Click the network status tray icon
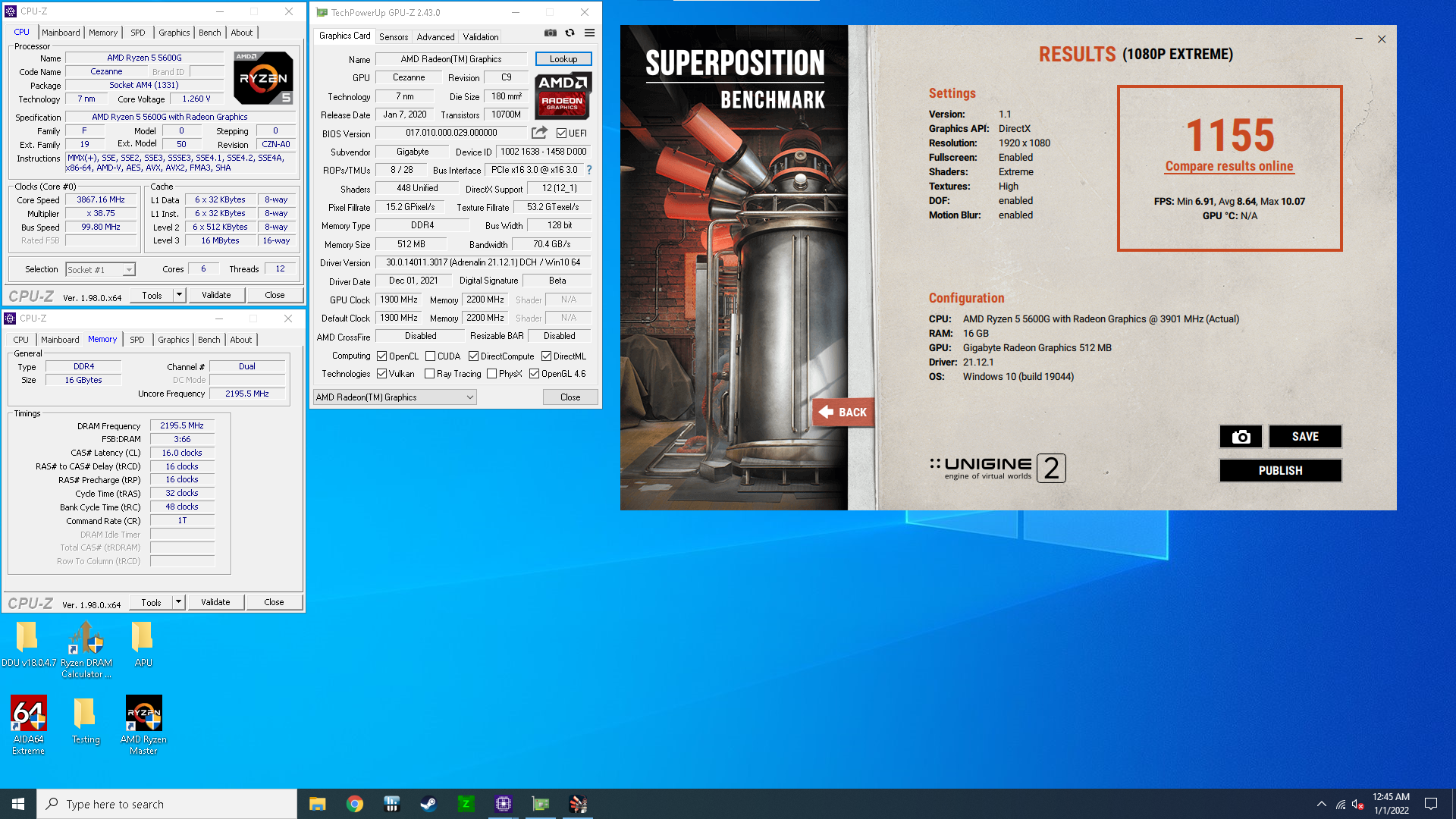This screenshot has height=819, width=1456. coord(1341,804)
